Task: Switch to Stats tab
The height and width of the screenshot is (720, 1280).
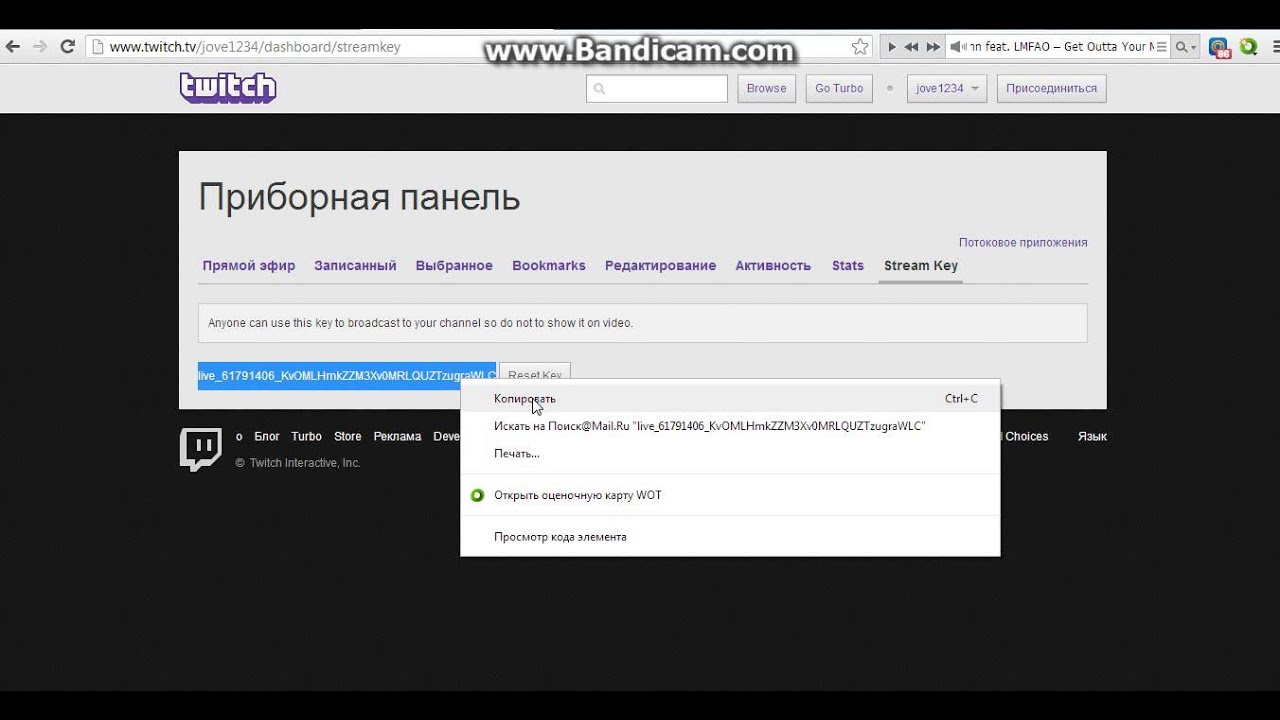Action: pyautogui.click(x=848, y=266)
